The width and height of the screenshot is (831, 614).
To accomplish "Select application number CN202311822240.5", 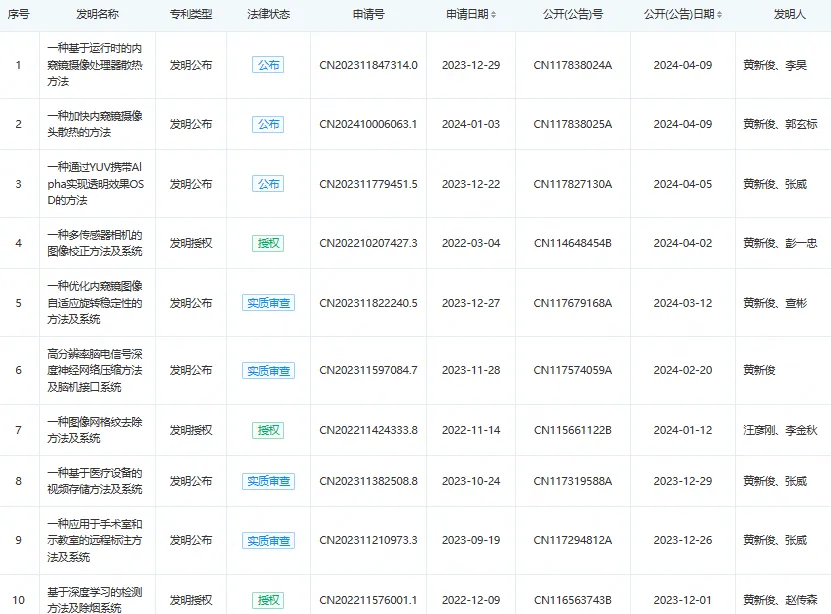I will coord(368,303).
